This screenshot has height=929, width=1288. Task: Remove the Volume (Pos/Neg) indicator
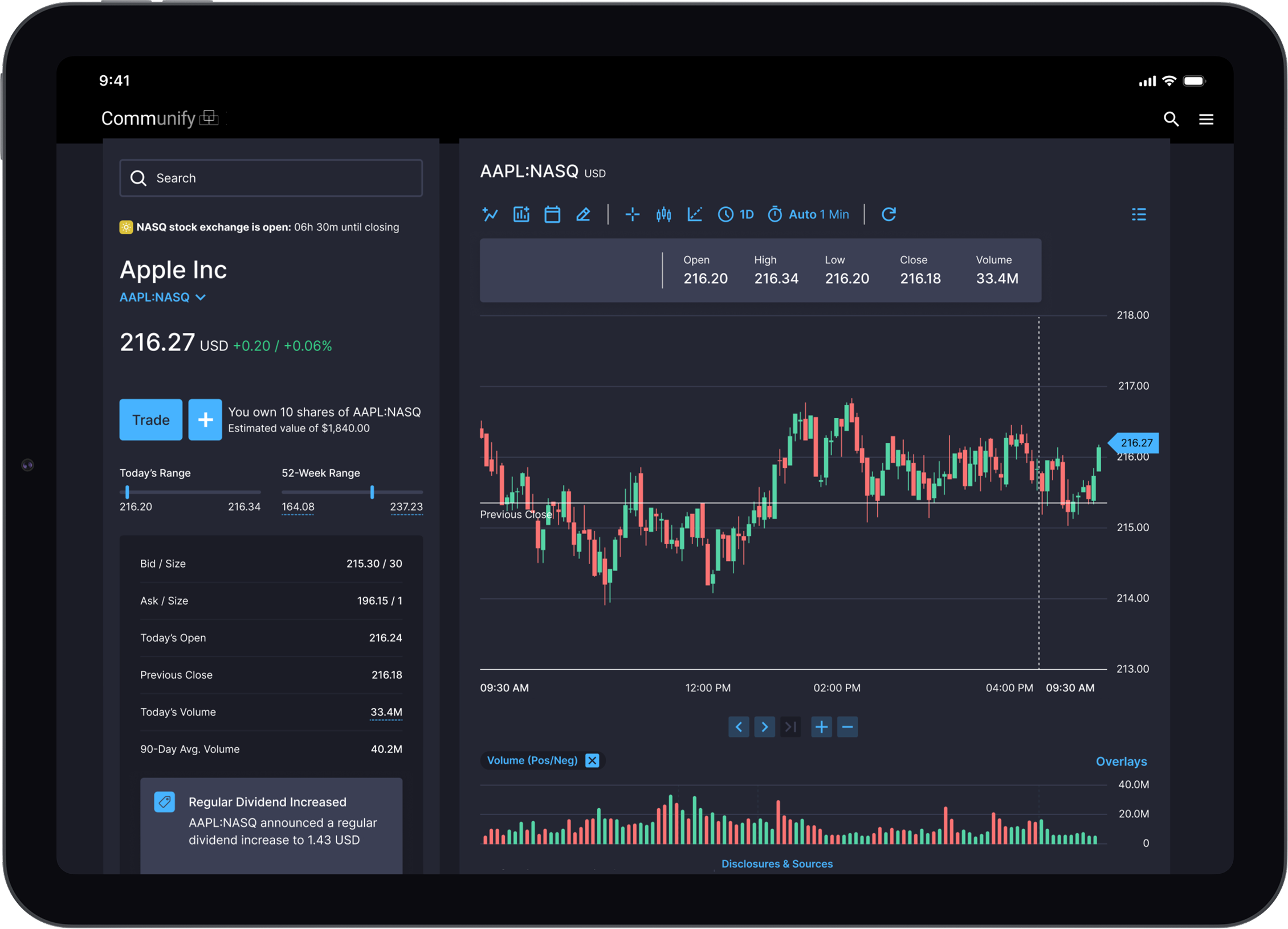[x=592, y=760]
